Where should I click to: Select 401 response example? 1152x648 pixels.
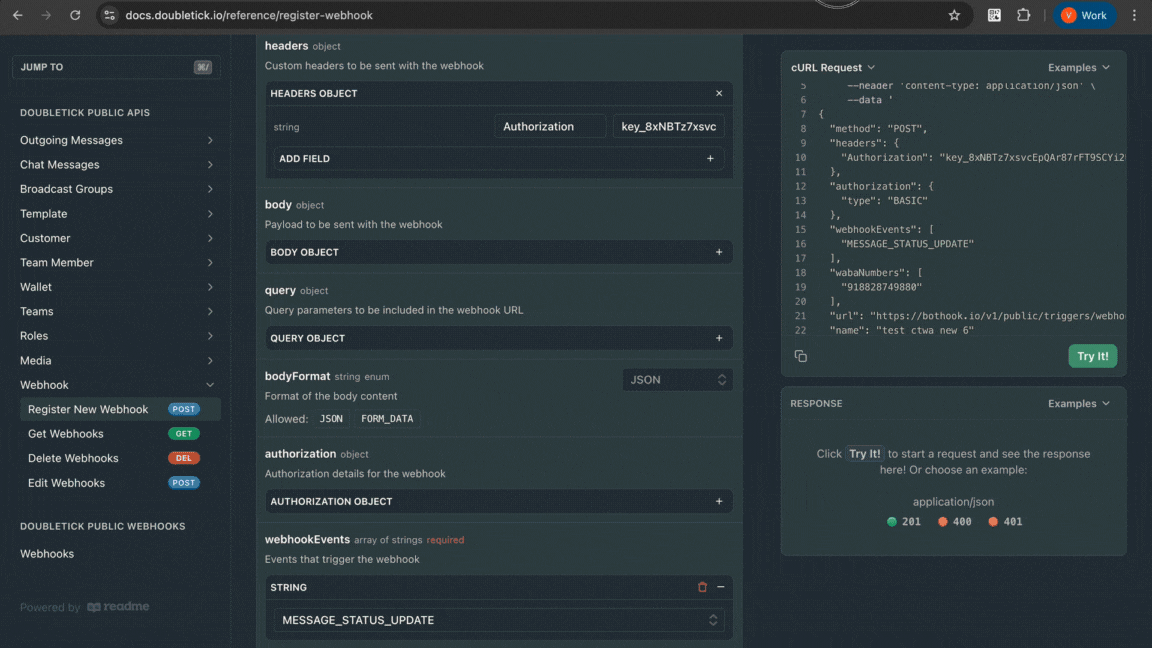tap(1006, 521)
